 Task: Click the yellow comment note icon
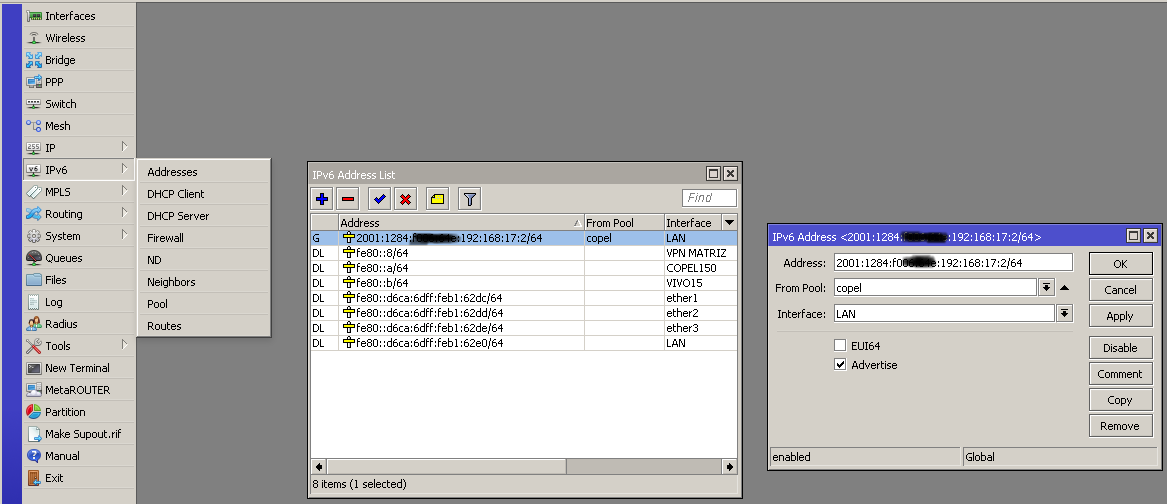[437, 199]
